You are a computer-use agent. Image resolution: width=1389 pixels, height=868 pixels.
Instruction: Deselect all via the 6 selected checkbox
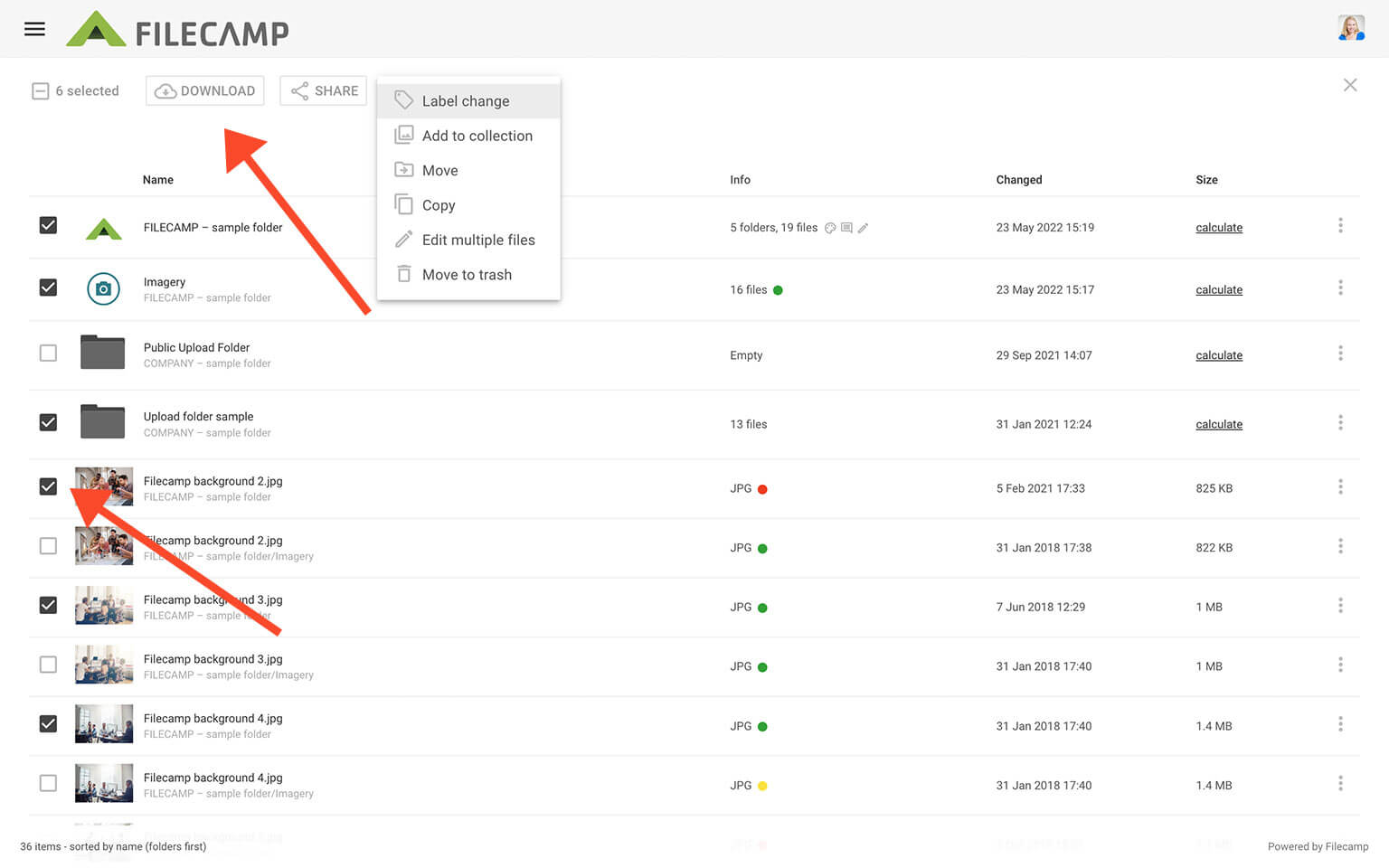point(40,90)
